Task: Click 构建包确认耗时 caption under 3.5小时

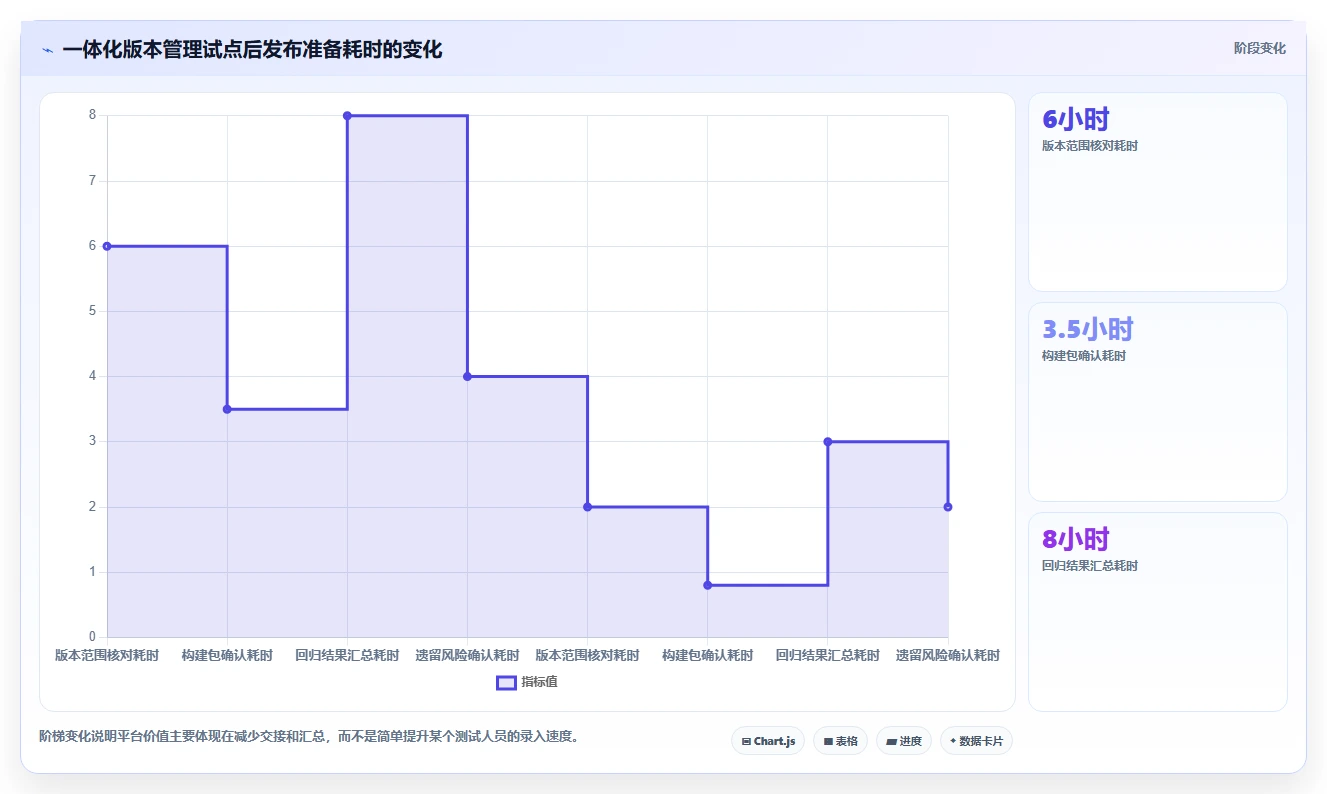Action: coord(1084,356)
